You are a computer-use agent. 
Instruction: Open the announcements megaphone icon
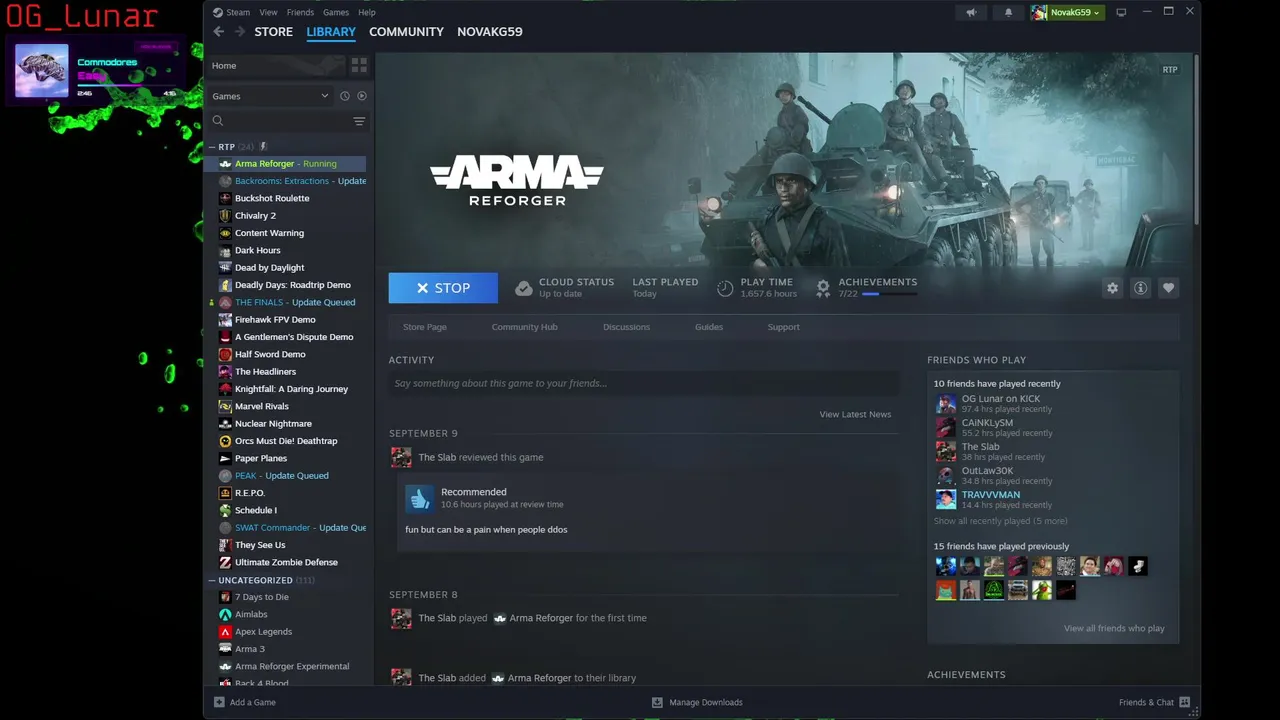[x=971, y=12]
